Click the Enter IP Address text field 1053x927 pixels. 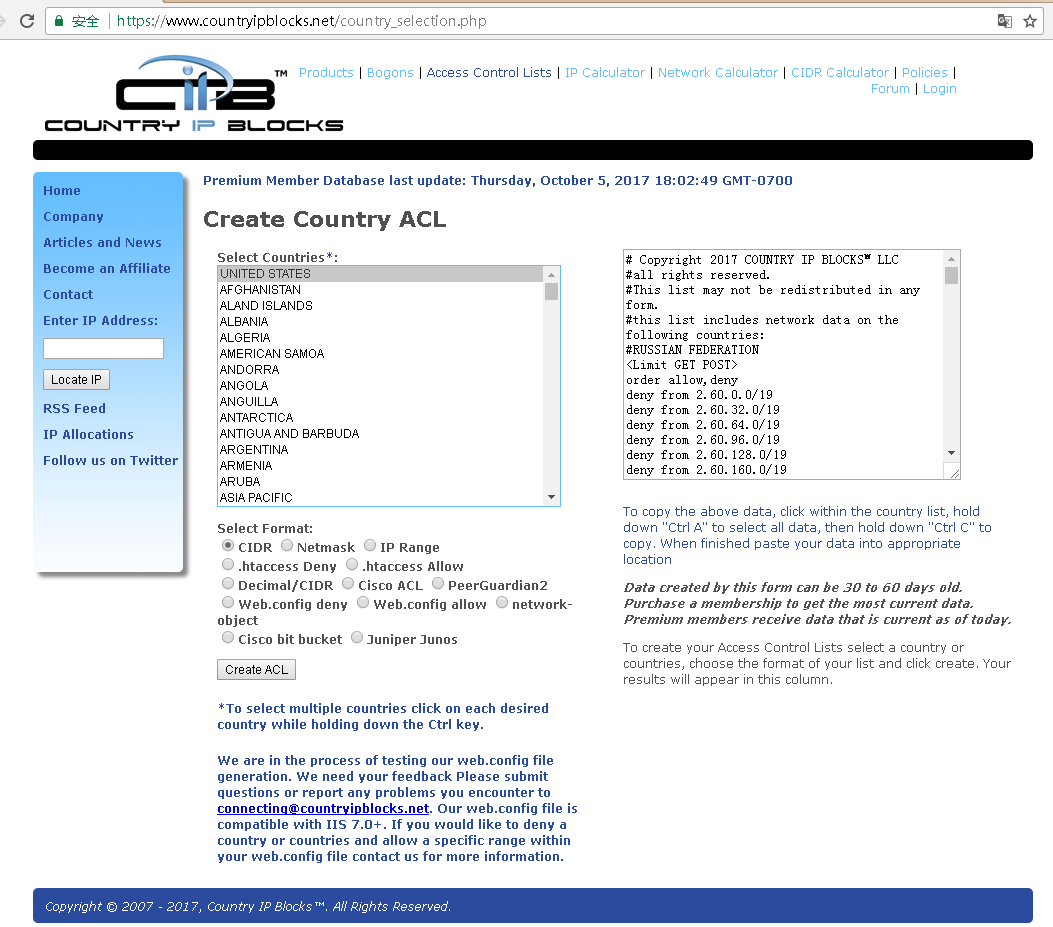[103, 348]
